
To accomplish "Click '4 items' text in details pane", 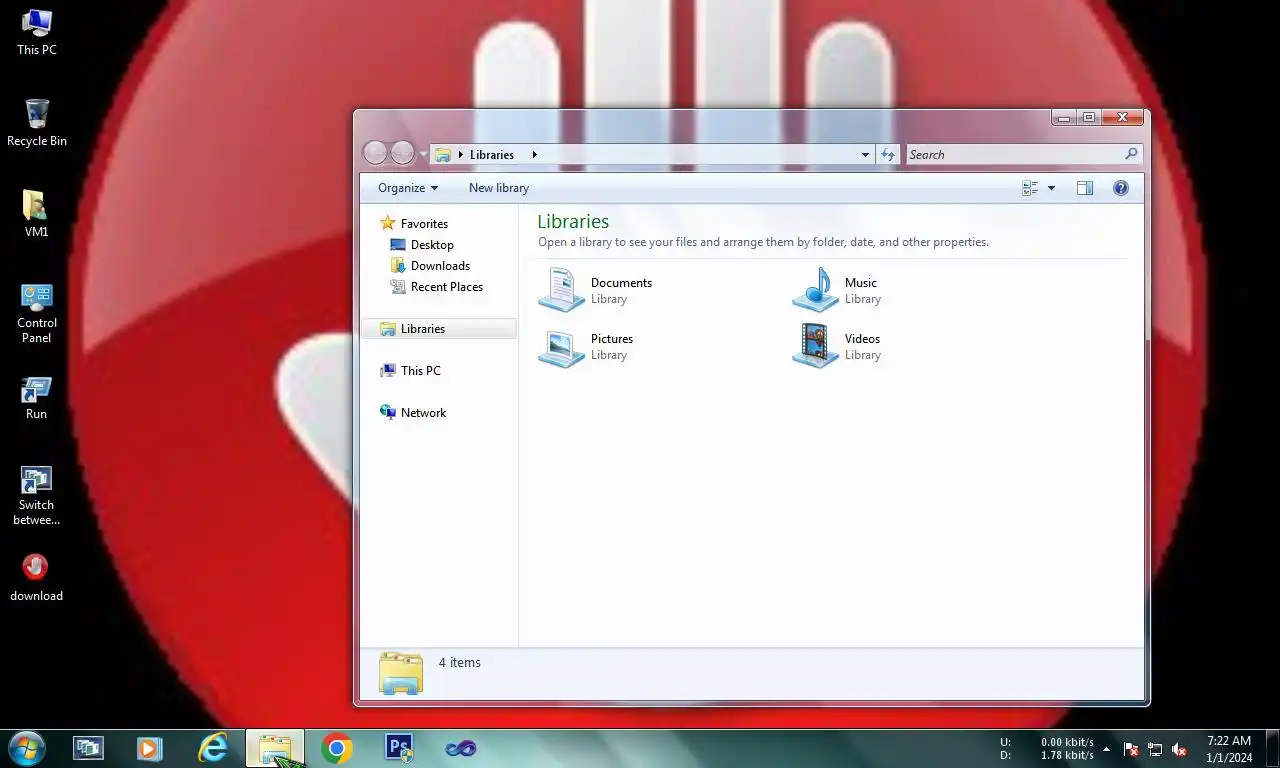I will tap(460, 663).
